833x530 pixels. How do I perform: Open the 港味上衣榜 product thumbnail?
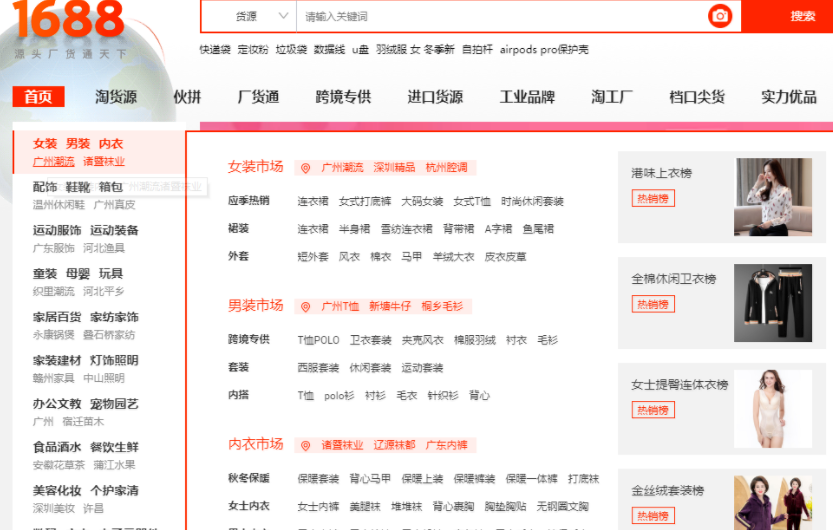pyautogui.click(x=773, y=197)
